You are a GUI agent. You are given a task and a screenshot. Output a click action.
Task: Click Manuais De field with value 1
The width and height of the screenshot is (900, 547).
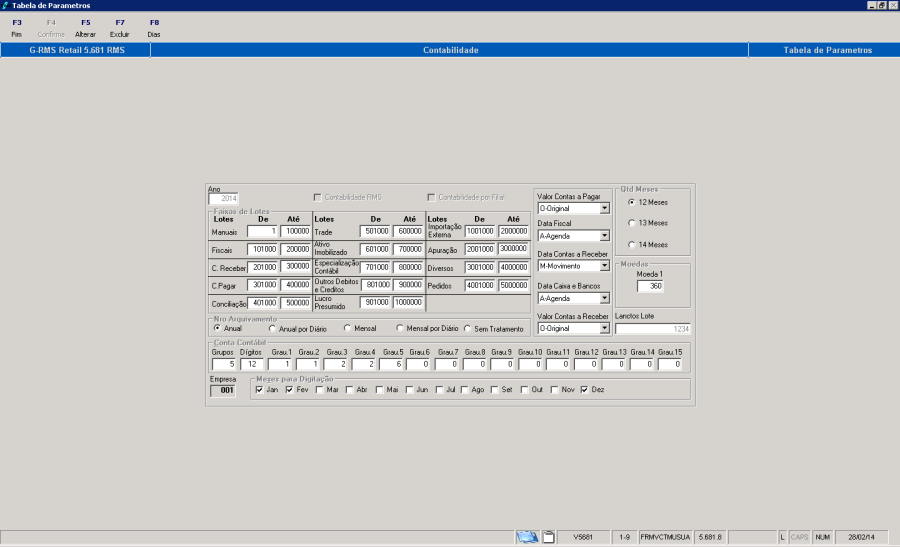coord(262,231)
